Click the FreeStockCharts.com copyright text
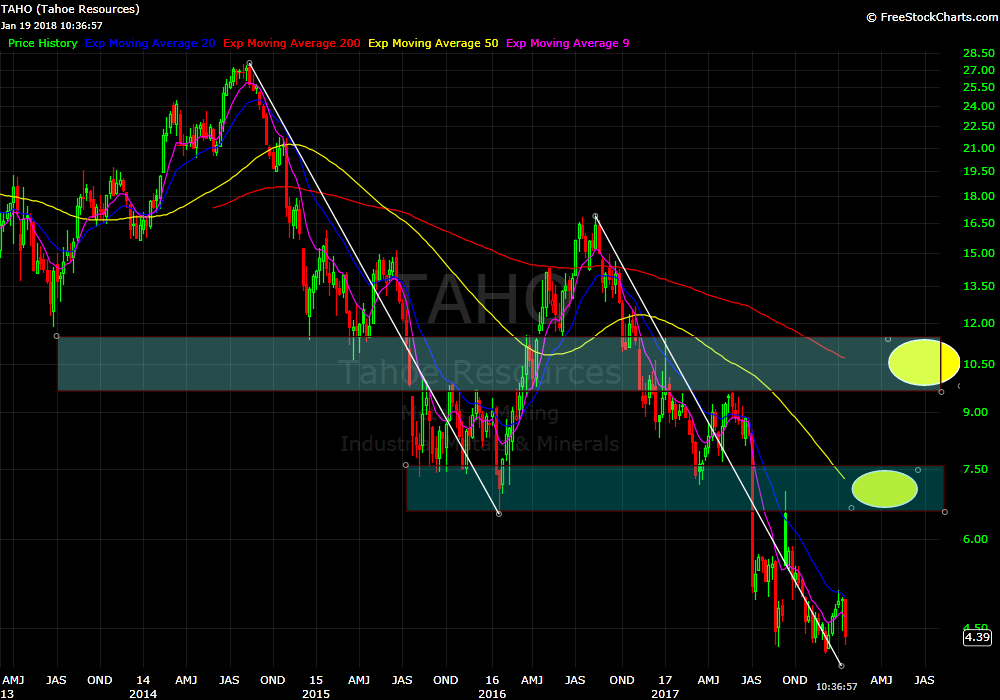 932,17
